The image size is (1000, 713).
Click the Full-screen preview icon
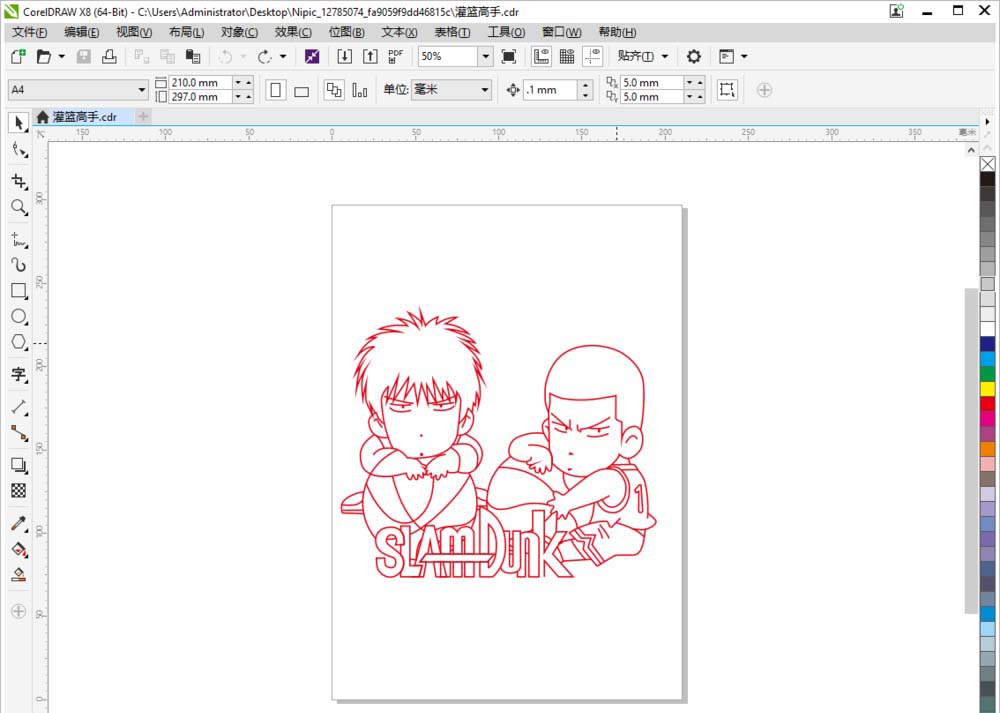[x=508, y=56]
